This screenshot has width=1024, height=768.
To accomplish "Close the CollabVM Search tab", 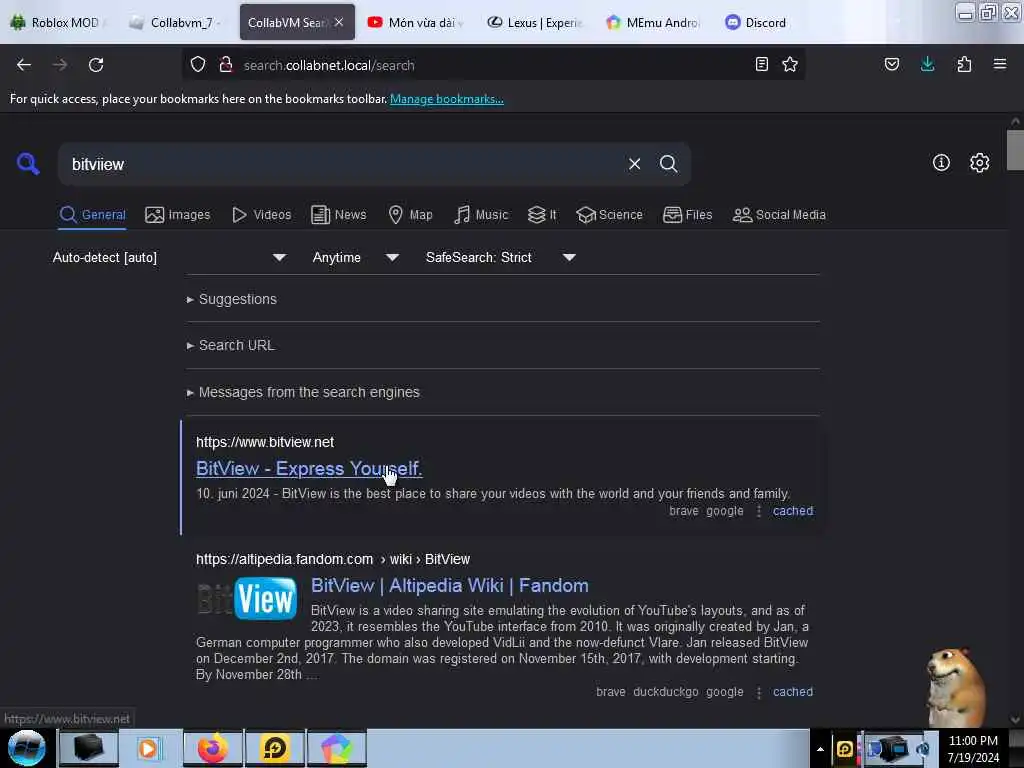I will coord(339,22).
